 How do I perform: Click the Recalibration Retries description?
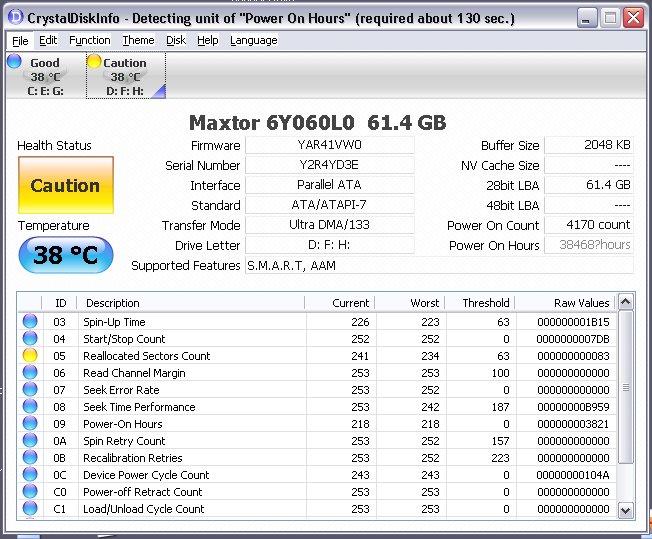click(133, 458)
